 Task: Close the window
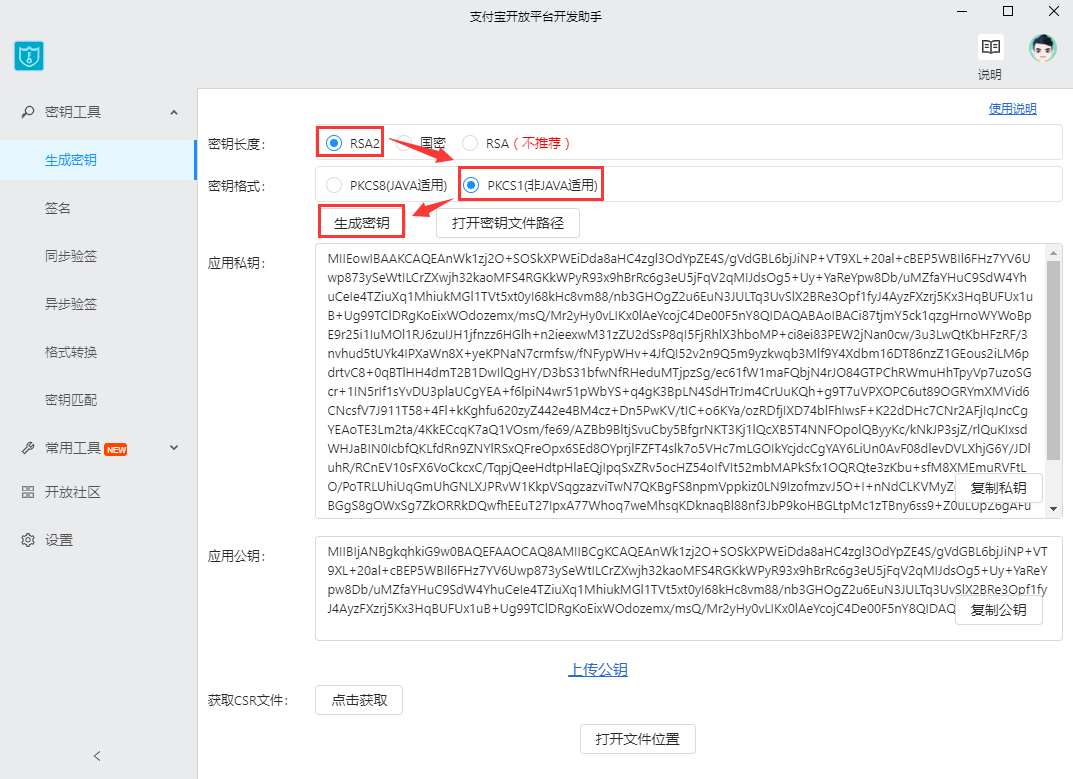(x=1054, y=12)
